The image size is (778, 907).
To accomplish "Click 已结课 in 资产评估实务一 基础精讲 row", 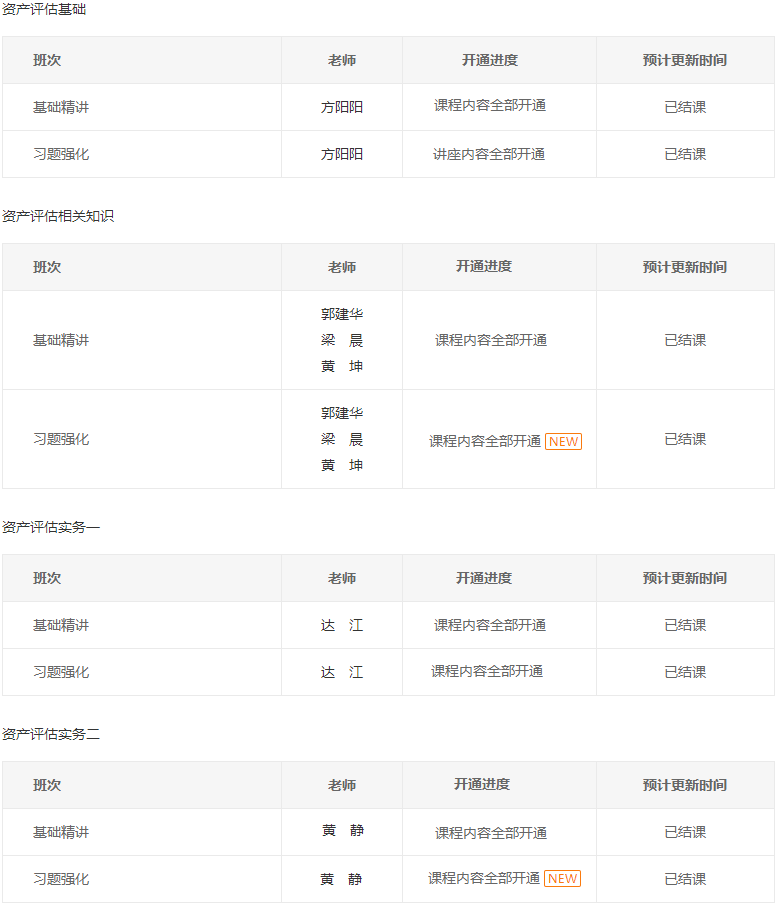I will (685, 625).
